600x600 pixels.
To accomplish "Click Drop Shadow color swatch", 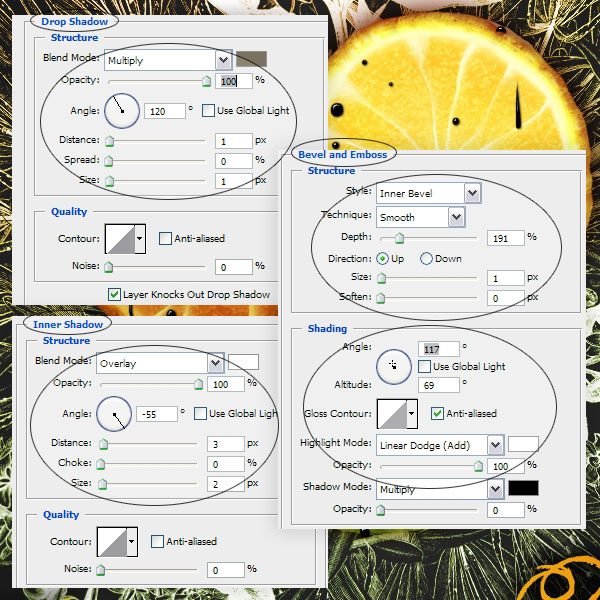I will pyautogui.click(x=251, y=59).
